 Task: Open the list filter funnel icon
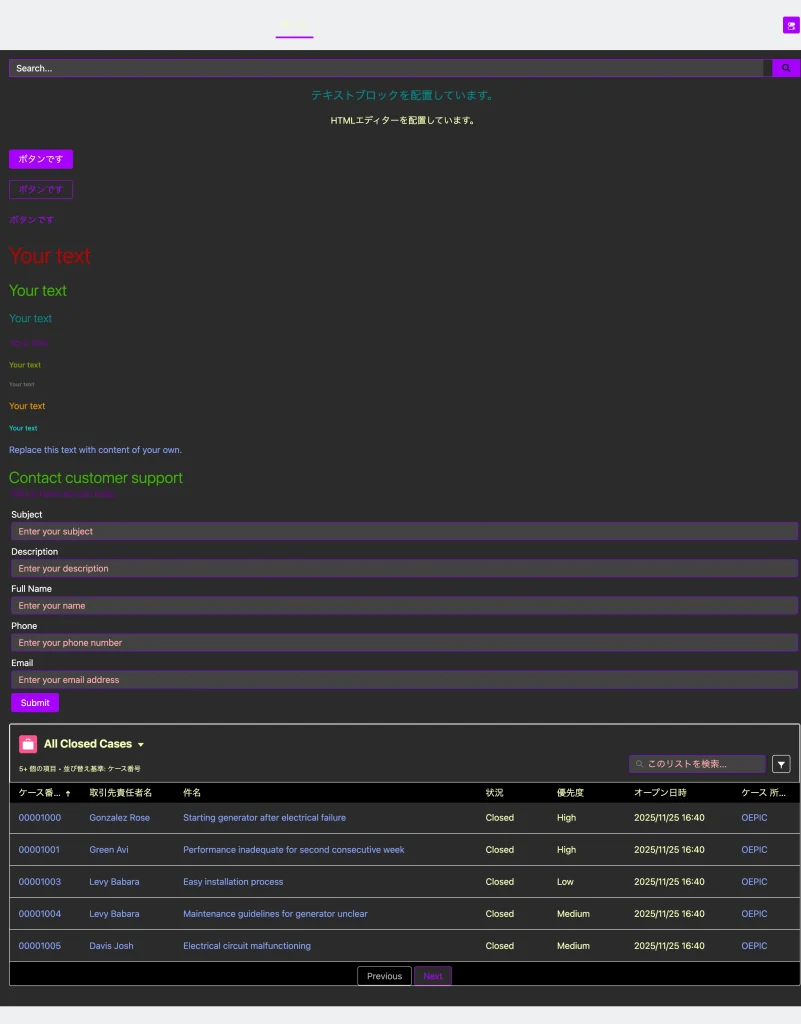(x=781, y=764)
